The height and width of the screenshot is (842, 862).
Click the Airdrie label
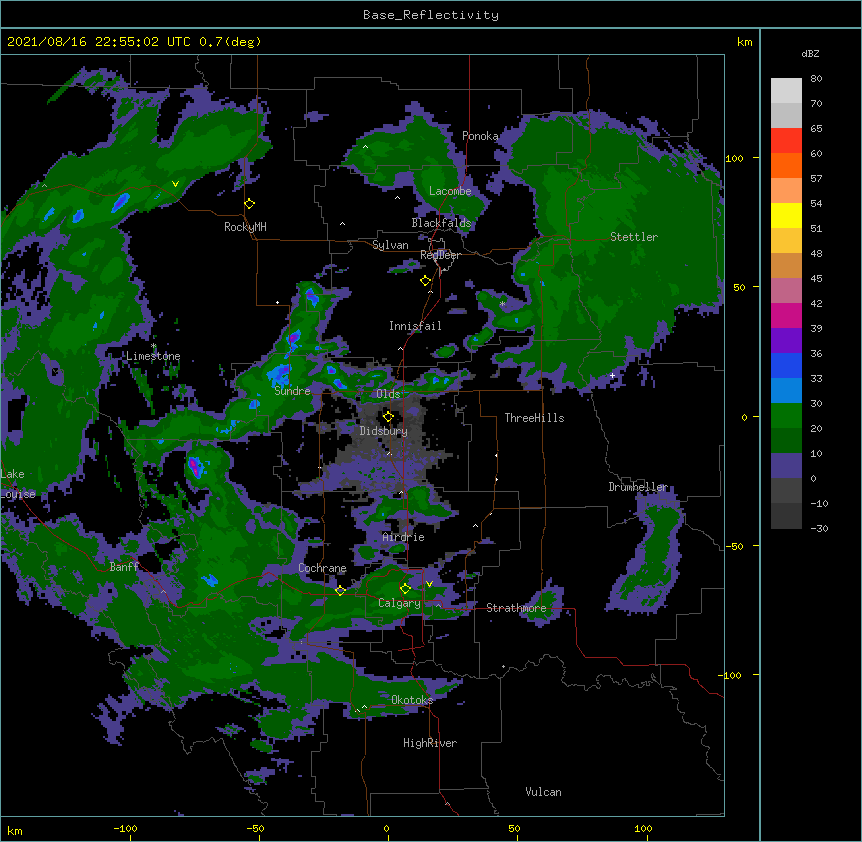point(403,537)
